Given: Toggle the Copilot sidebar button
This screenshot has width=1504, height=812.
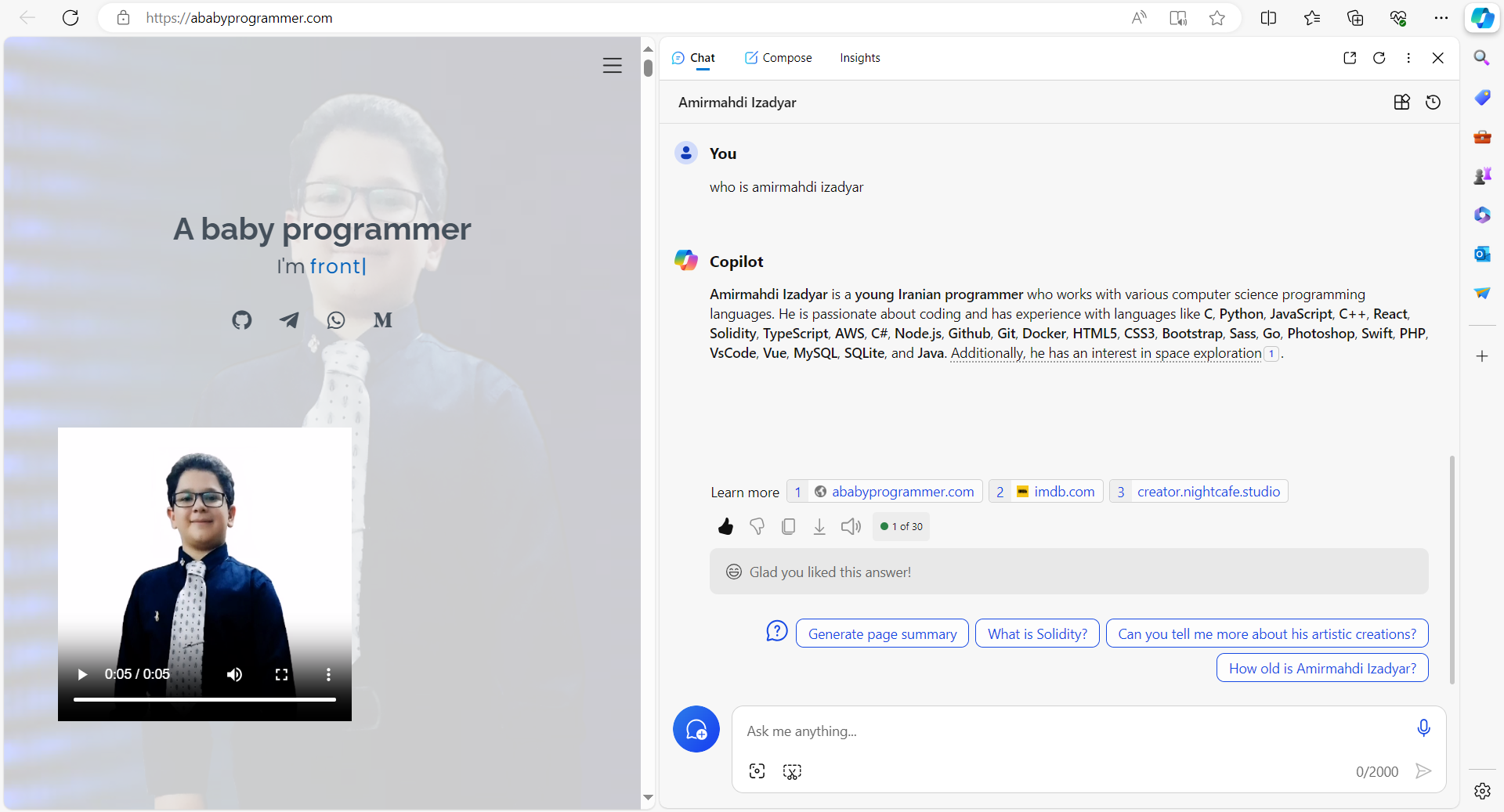Looking at the screenshot, I should 1482,17.
